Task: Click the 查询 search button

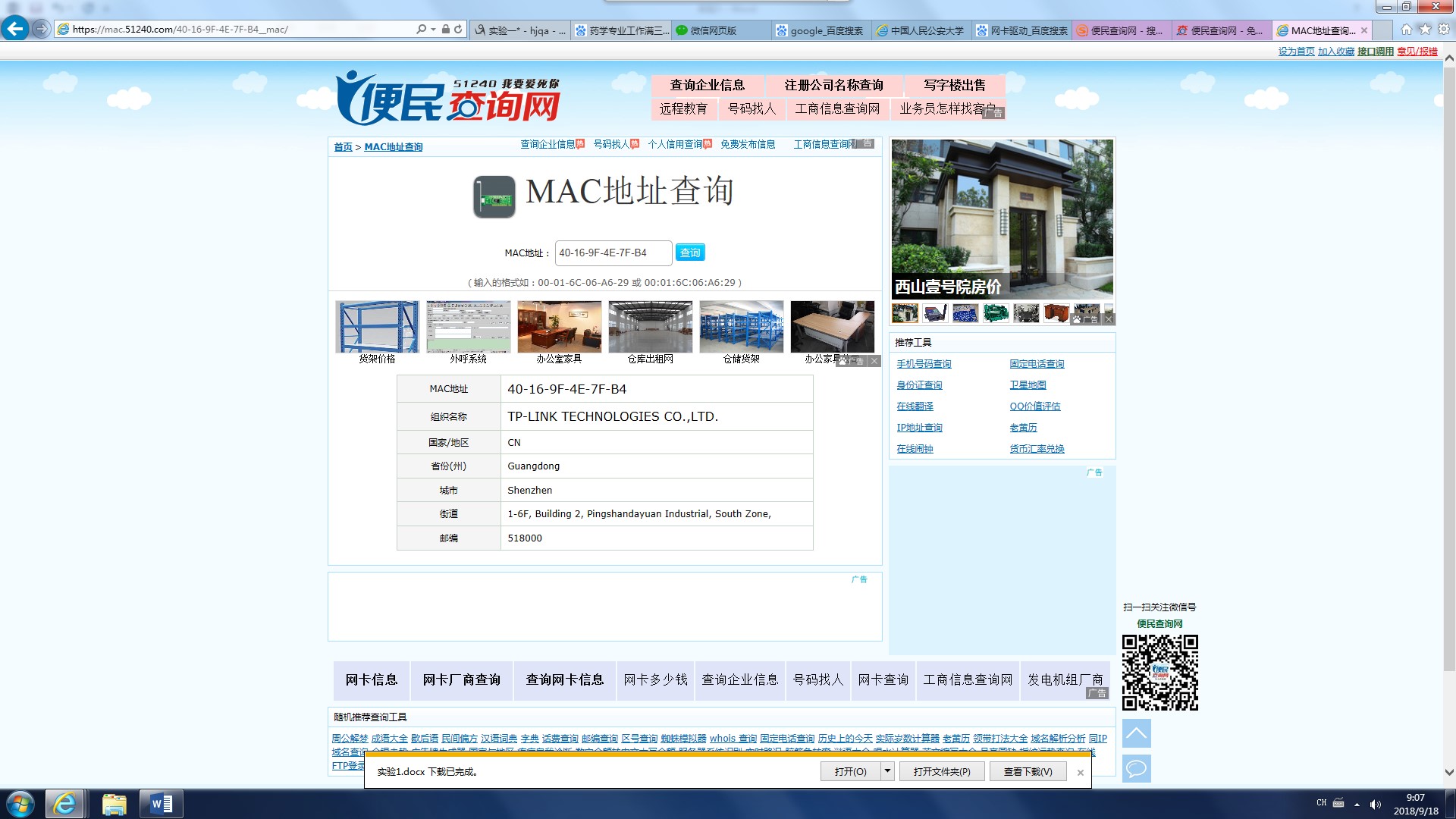Action: pos(689,253)
